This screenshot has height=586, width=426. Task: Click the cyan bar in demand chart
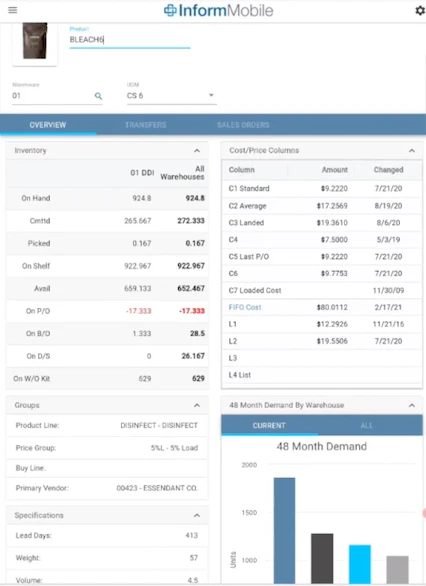(x=360, y=564)
